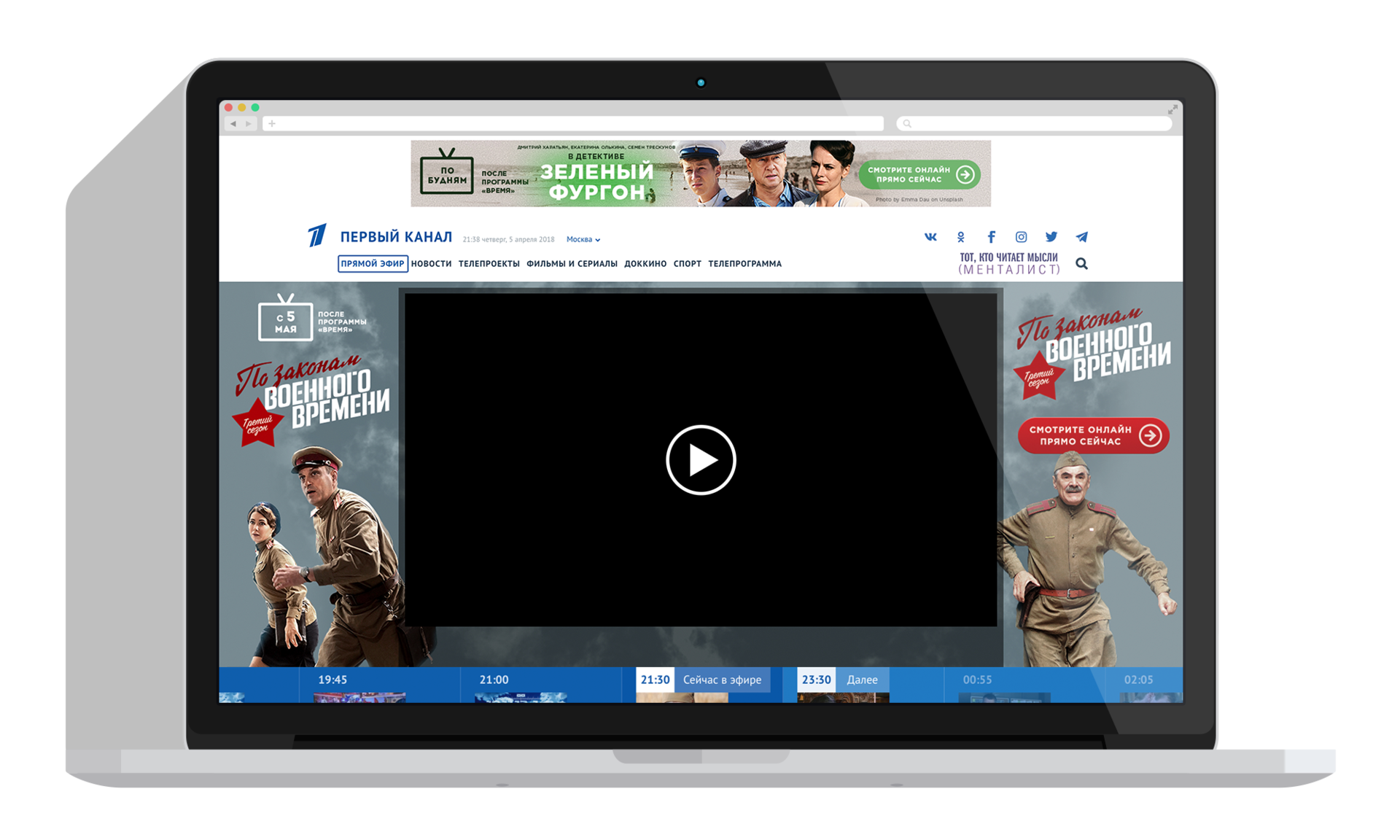Open the VK social page icon
This screenshot has width=1400, height=840.
click(x=930, y=237)
